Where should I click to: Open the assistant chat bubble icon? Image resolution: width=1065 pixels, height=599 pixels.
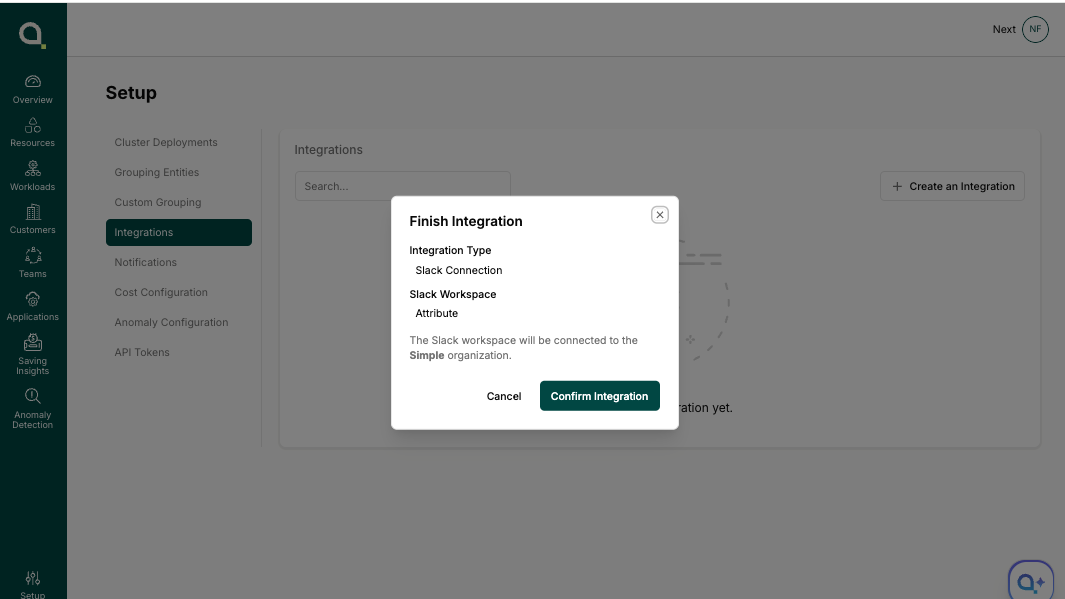[1030, 582]
